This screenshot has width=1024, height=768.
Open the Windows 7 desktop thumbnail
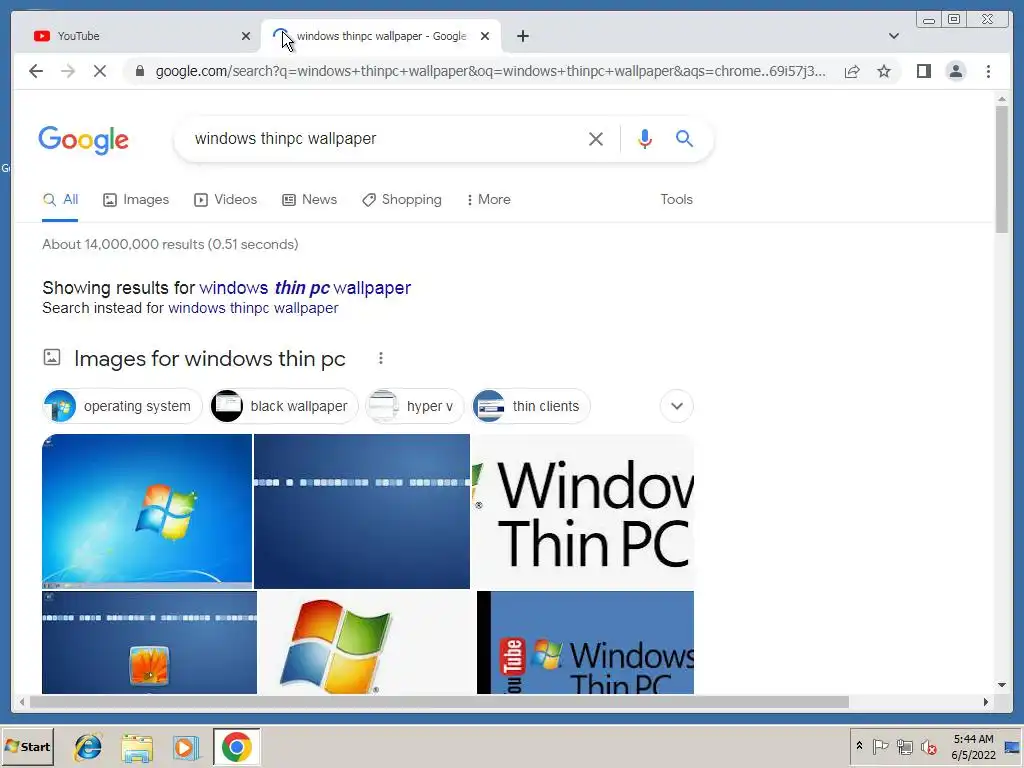tap(147, 511)
